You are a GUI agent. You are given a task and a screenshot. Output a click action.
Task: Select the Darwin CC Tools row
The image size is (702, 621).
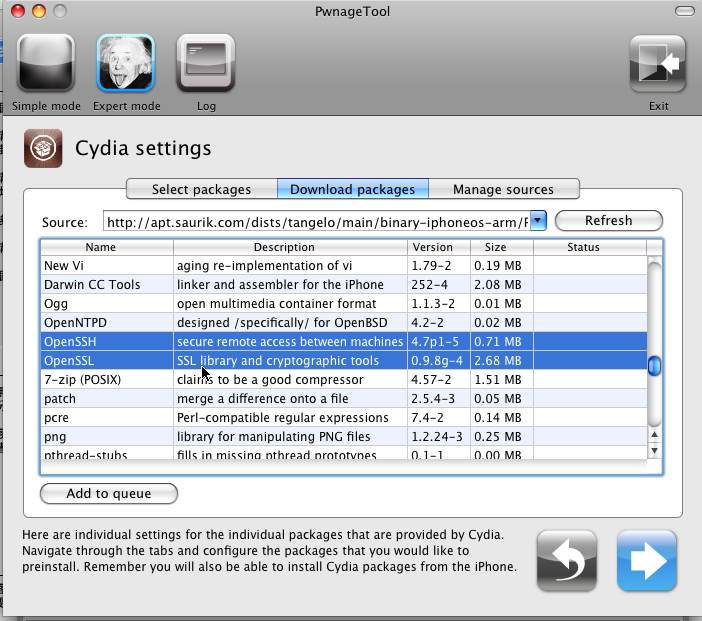(344, 284)
